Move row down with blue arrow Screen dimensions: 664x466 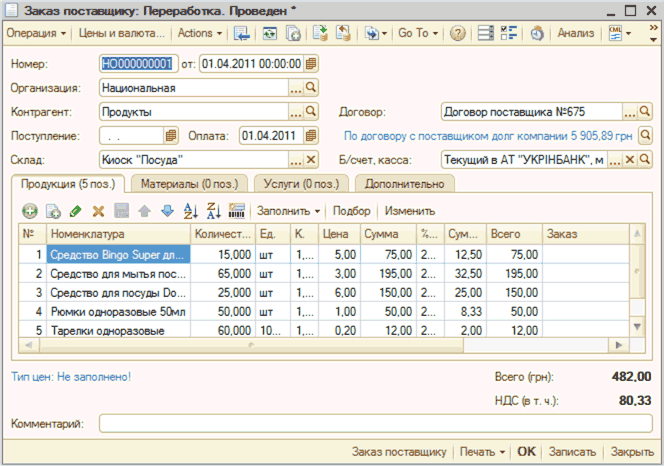click(167, 211)
